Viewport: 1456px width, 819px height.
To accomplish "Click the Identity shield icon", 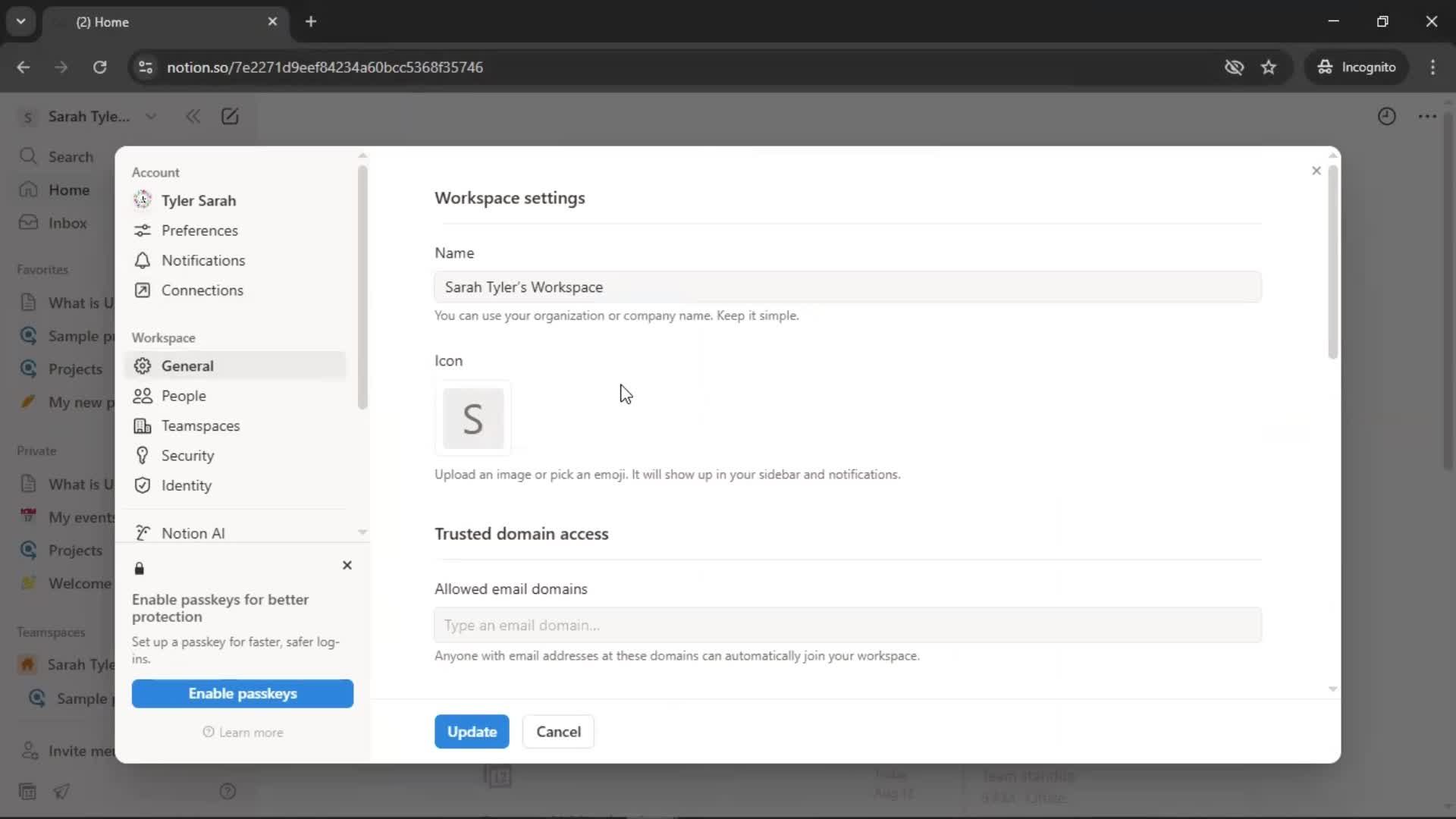I will (142, 485).
